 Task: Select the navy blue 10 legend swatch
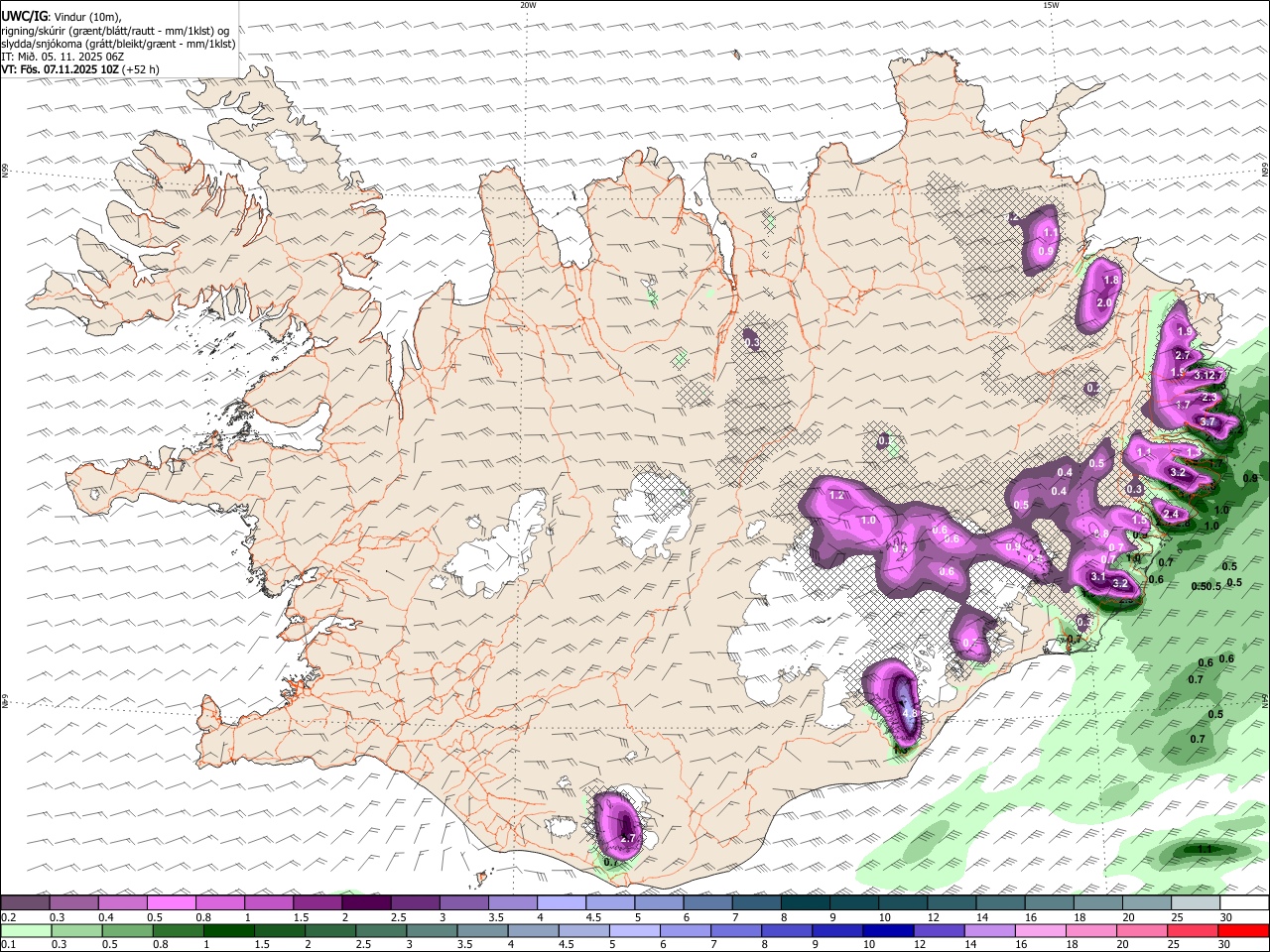(x=887, y=931)
